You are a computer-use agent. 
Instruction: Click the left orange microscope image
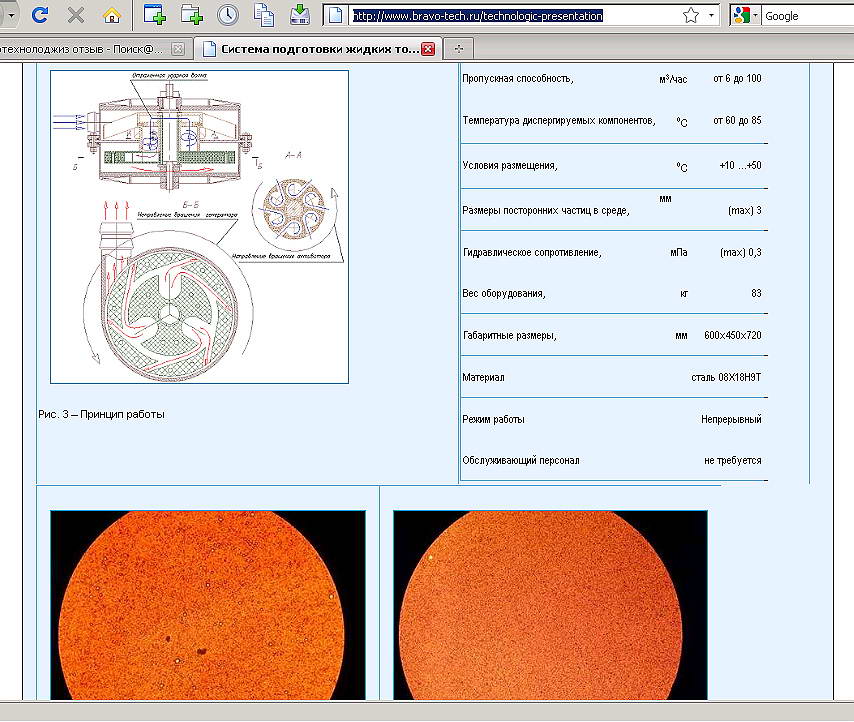tap(208, 605)
